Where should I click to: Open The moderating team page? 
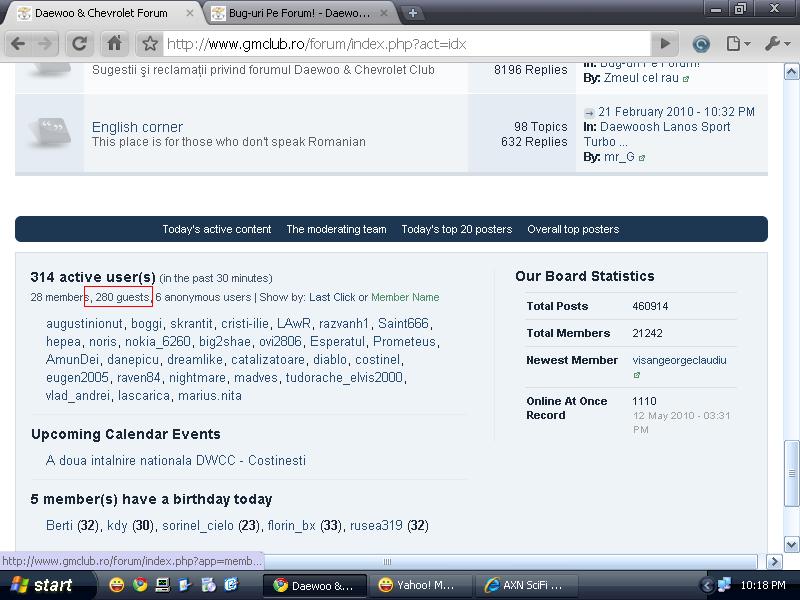(336, 229)
